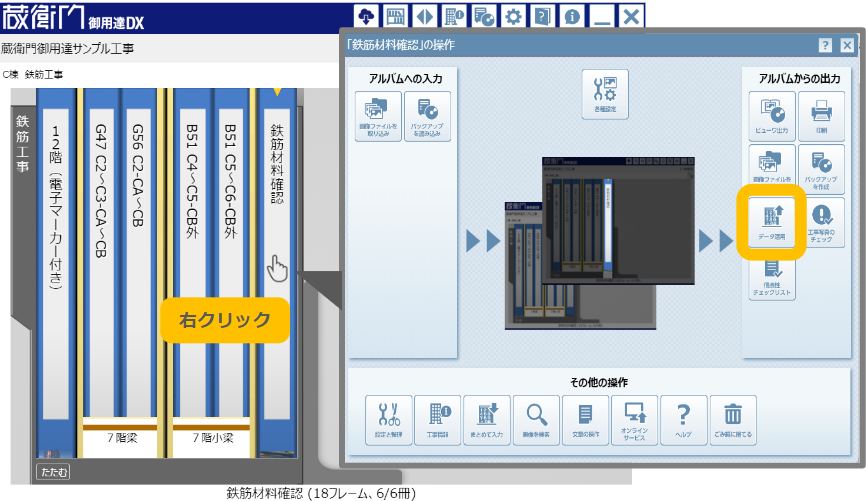Open settings gear icon in title bar
The height and width of the screenshot is (501, 866).
click(513, 16)
